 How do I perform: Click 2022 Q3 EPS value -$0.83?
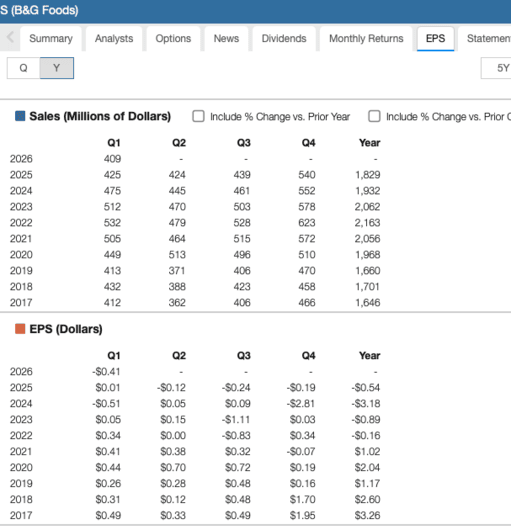click(x=236, y=435)
